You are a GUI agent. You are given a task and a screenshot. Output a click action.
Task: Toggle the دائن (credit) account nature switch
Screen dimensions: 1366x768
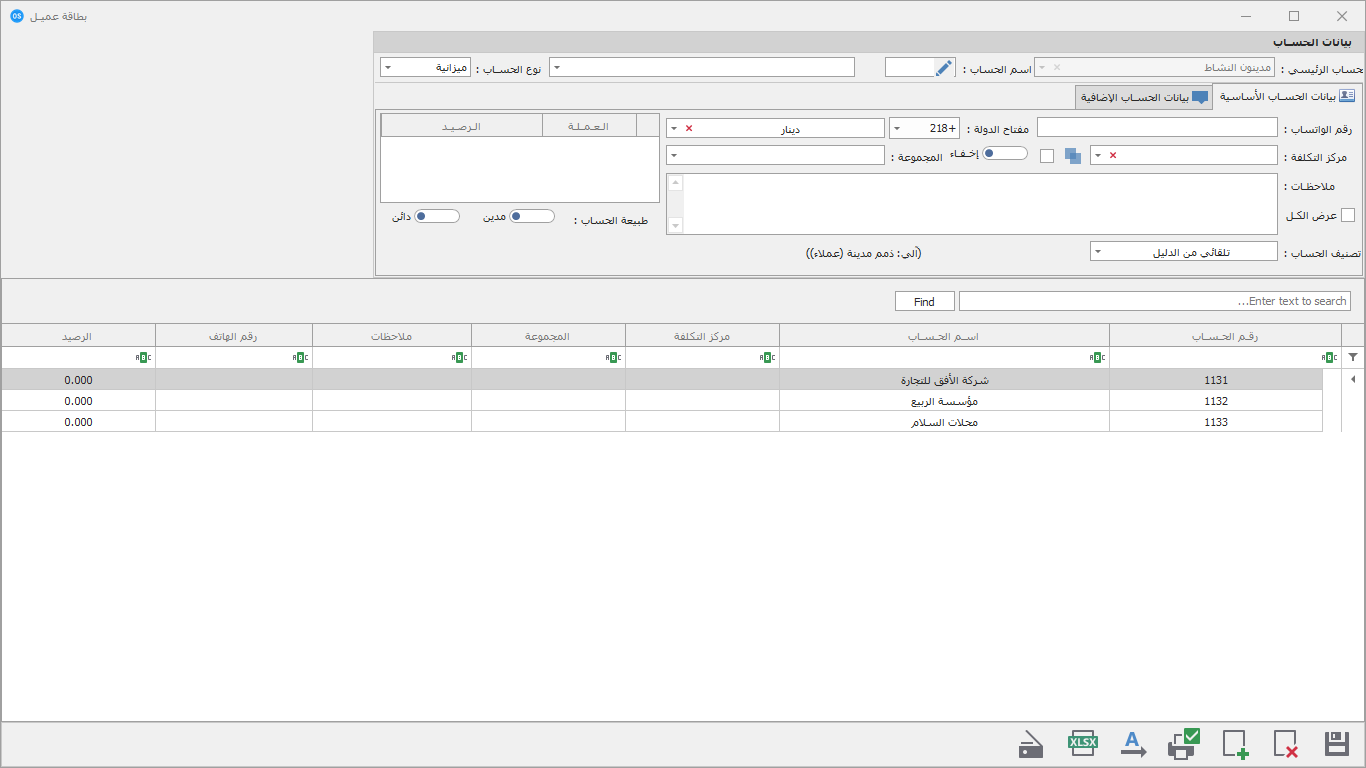437,216
